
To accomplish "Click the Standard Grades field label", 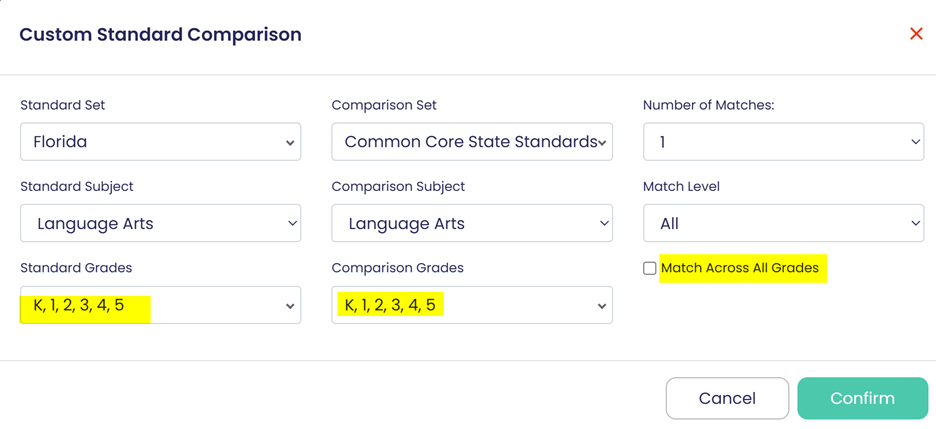I will click(x=76, y=268).
